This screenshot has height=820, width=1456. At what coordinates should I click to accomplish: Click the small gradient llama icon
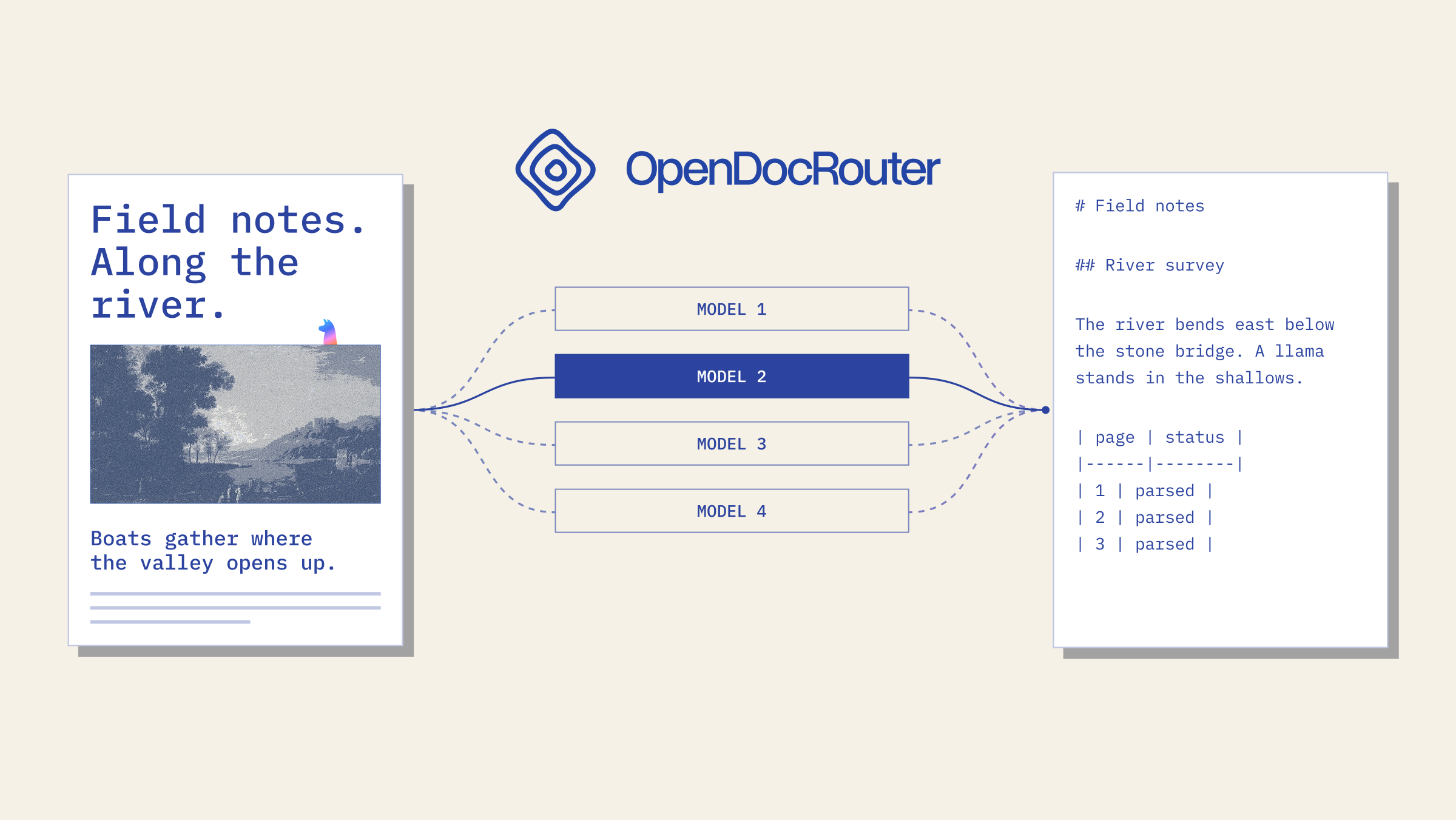click(328, 332)
